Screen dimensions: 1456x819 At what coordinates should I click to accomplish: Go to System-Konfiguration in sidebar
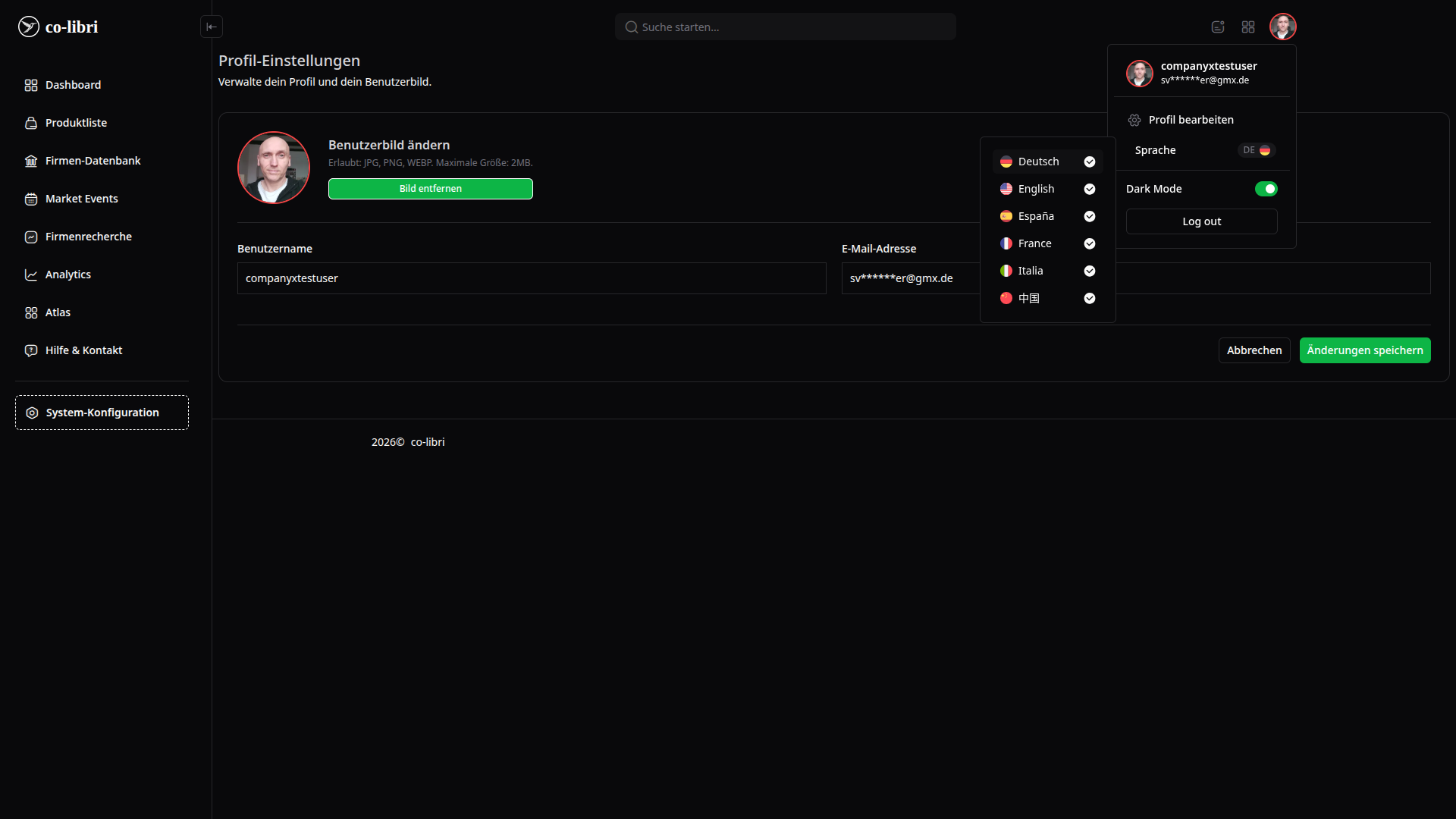[102, 413]
